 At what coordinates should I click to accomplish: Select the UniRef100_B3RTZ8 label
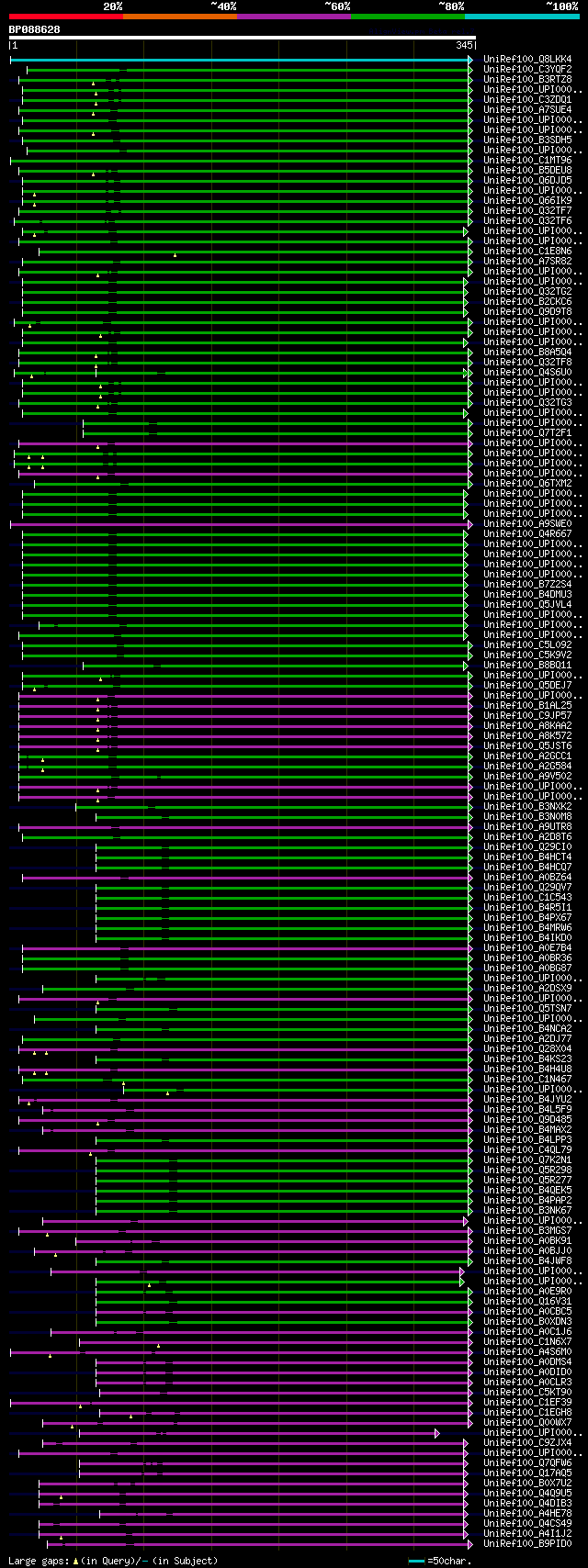[527, 80]
